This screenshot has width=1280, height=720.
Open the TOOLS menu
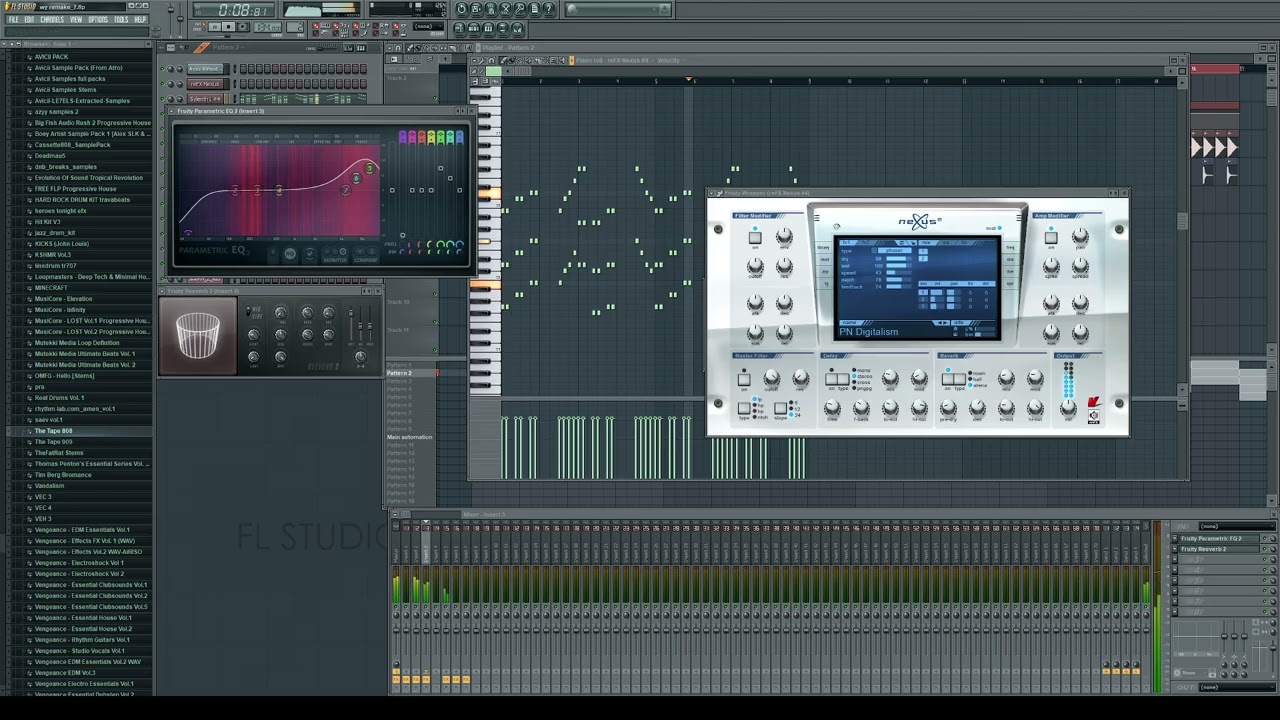click(x=121, y=19)
